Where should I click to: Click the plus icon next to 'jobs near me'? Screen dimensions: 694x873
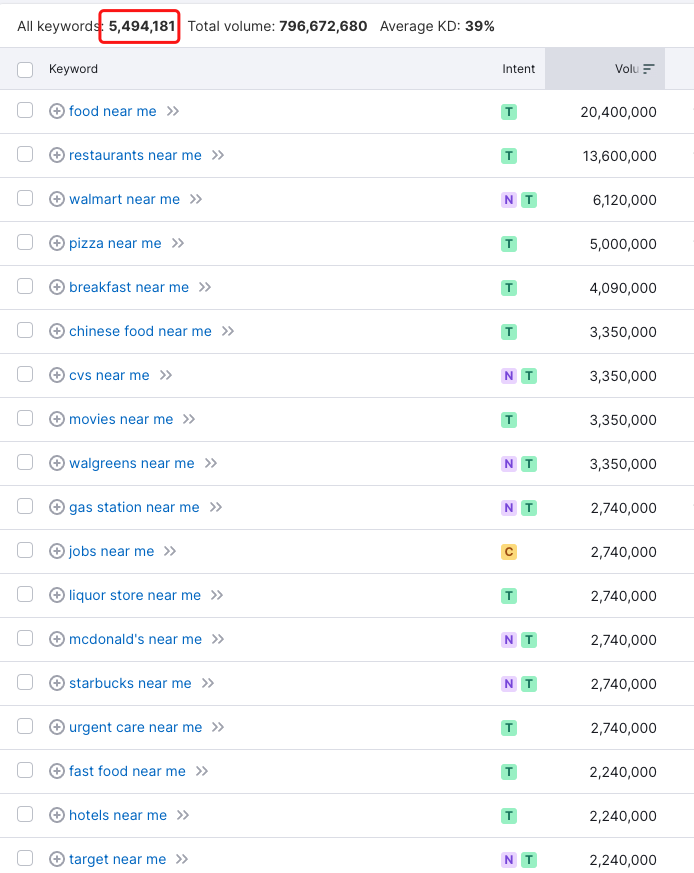click(x=57, y=551)
